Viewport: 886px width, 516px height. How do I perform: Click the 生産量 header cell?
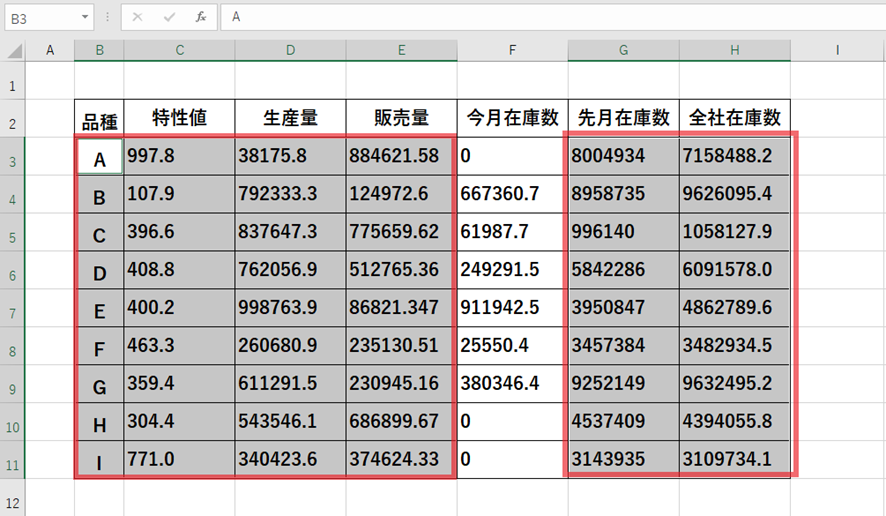290,119
